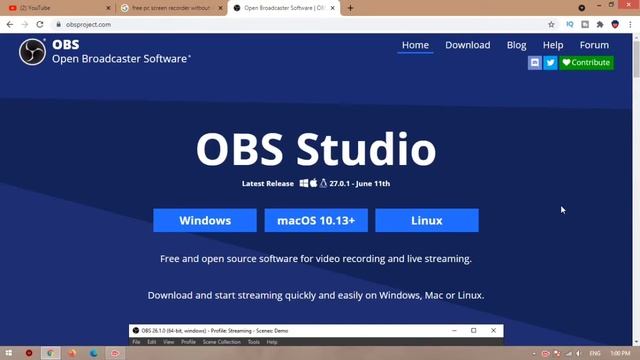This screenshot has height=360, width=640.
Task: Click the page vertical scrollbar thumb
Action: pos(636,58)
